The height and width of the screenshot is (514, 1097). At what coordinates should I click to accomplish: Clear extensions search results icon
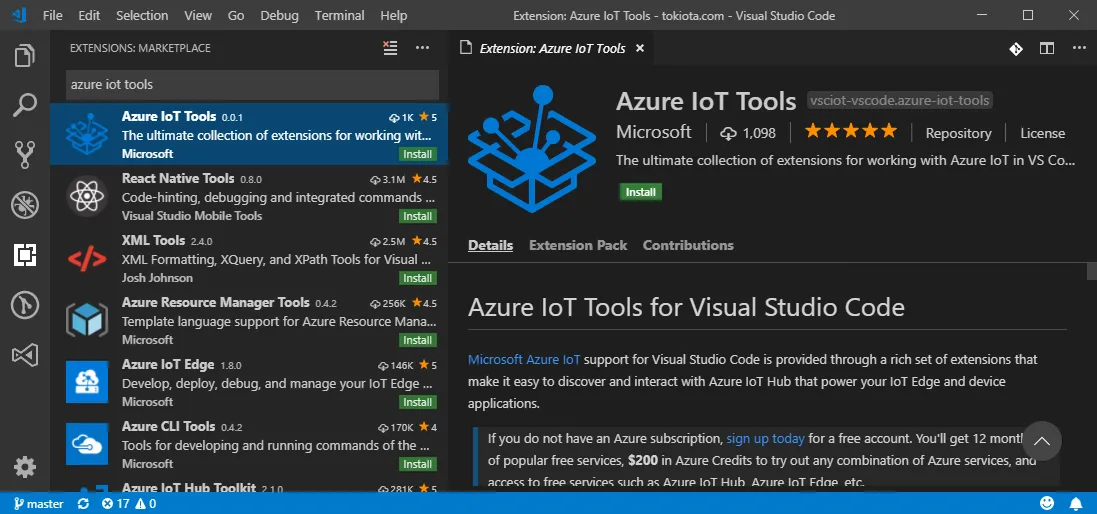(x=390, y=48)
